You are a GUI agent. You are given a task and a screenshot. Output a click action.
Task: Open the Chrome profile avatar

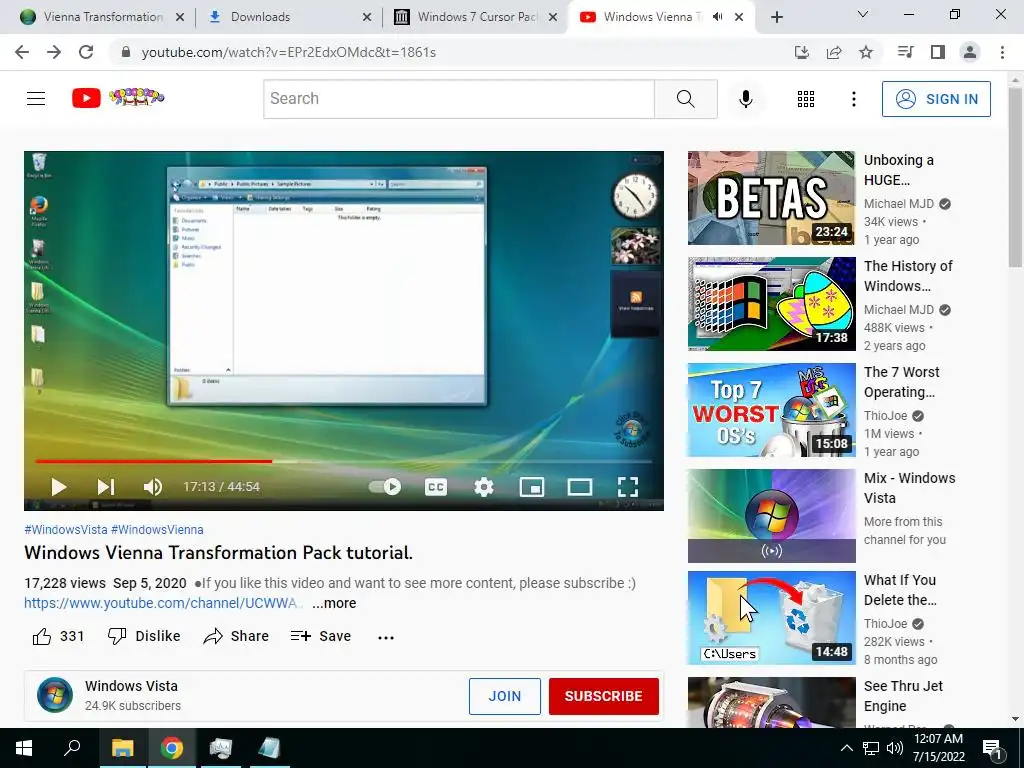pos(970,52)
